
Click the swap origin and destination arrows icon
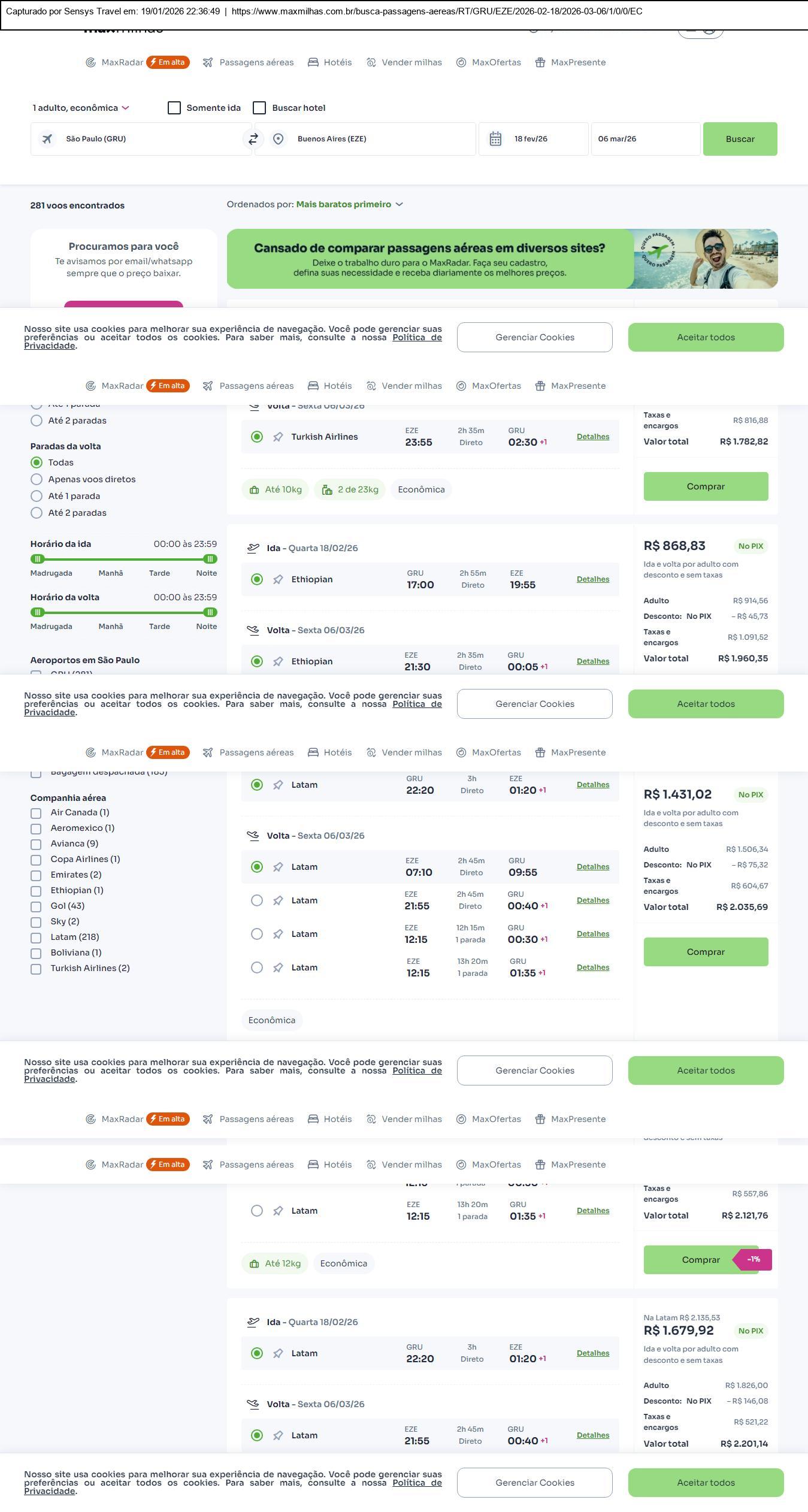point(253,139)
